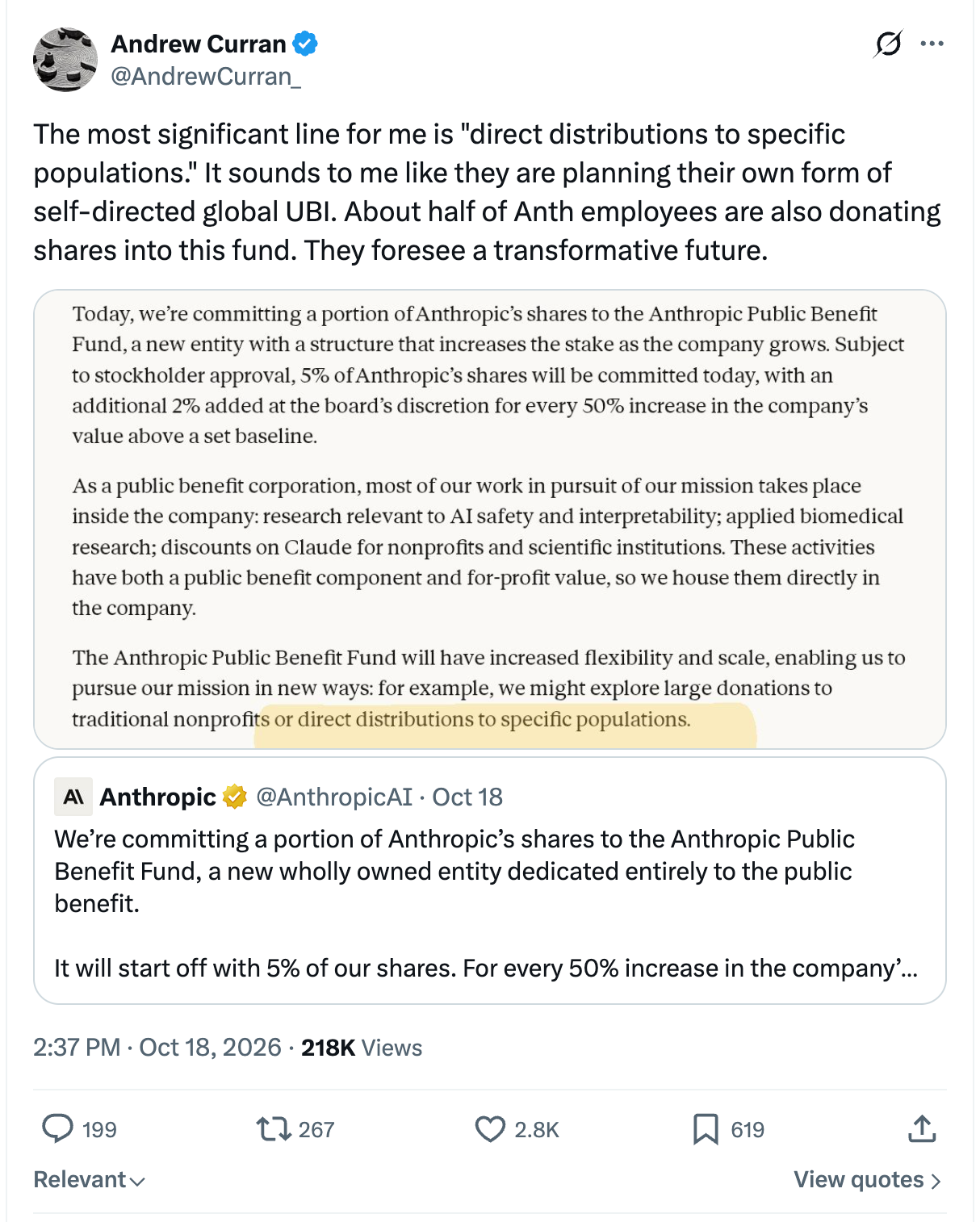980x1222 pixels.
Task: Click the reply speech bubble icon
Action: (x=60, y=1130)
